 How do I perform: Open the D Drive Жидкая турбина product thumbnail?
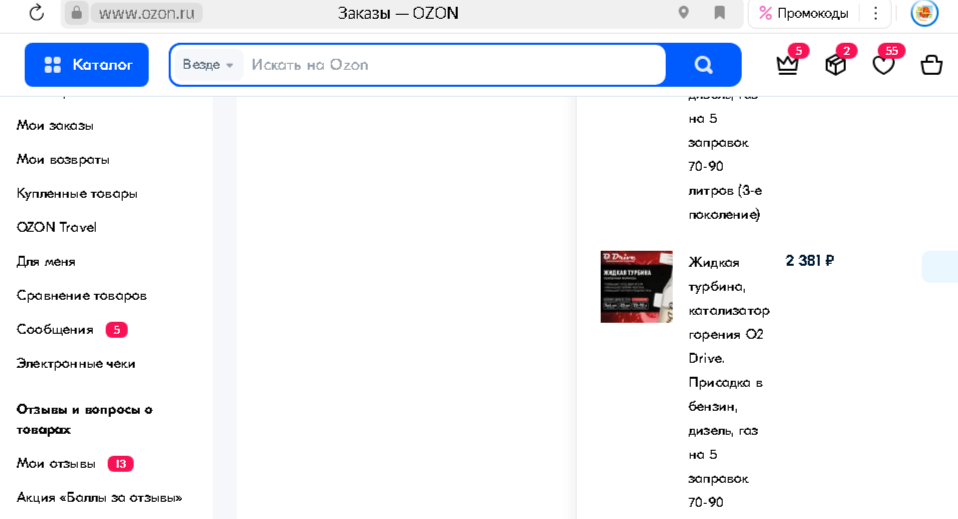[x=636, y=286]
